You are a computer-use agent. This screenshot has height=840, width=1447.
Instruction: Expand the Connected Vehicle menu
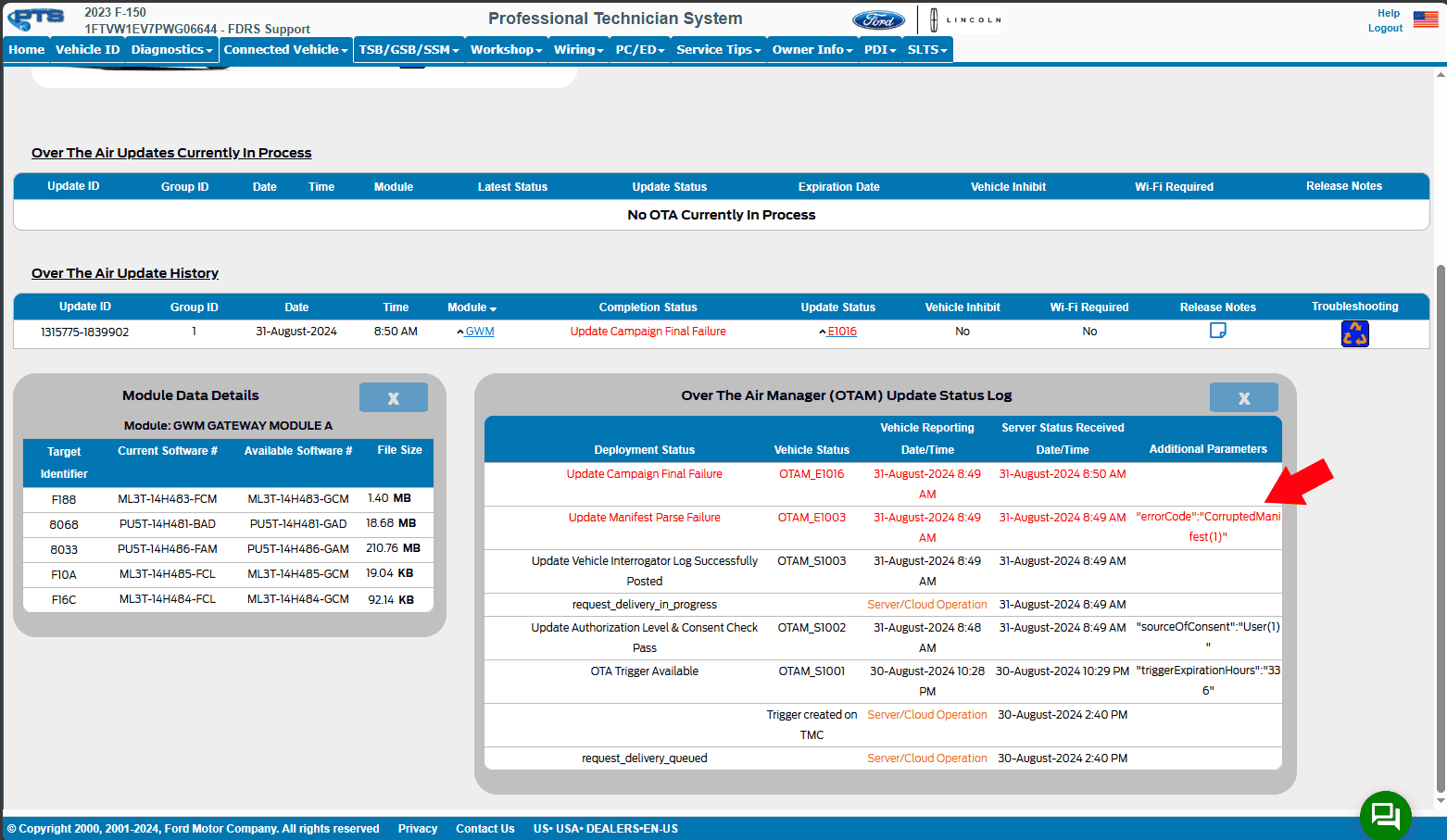285,50
